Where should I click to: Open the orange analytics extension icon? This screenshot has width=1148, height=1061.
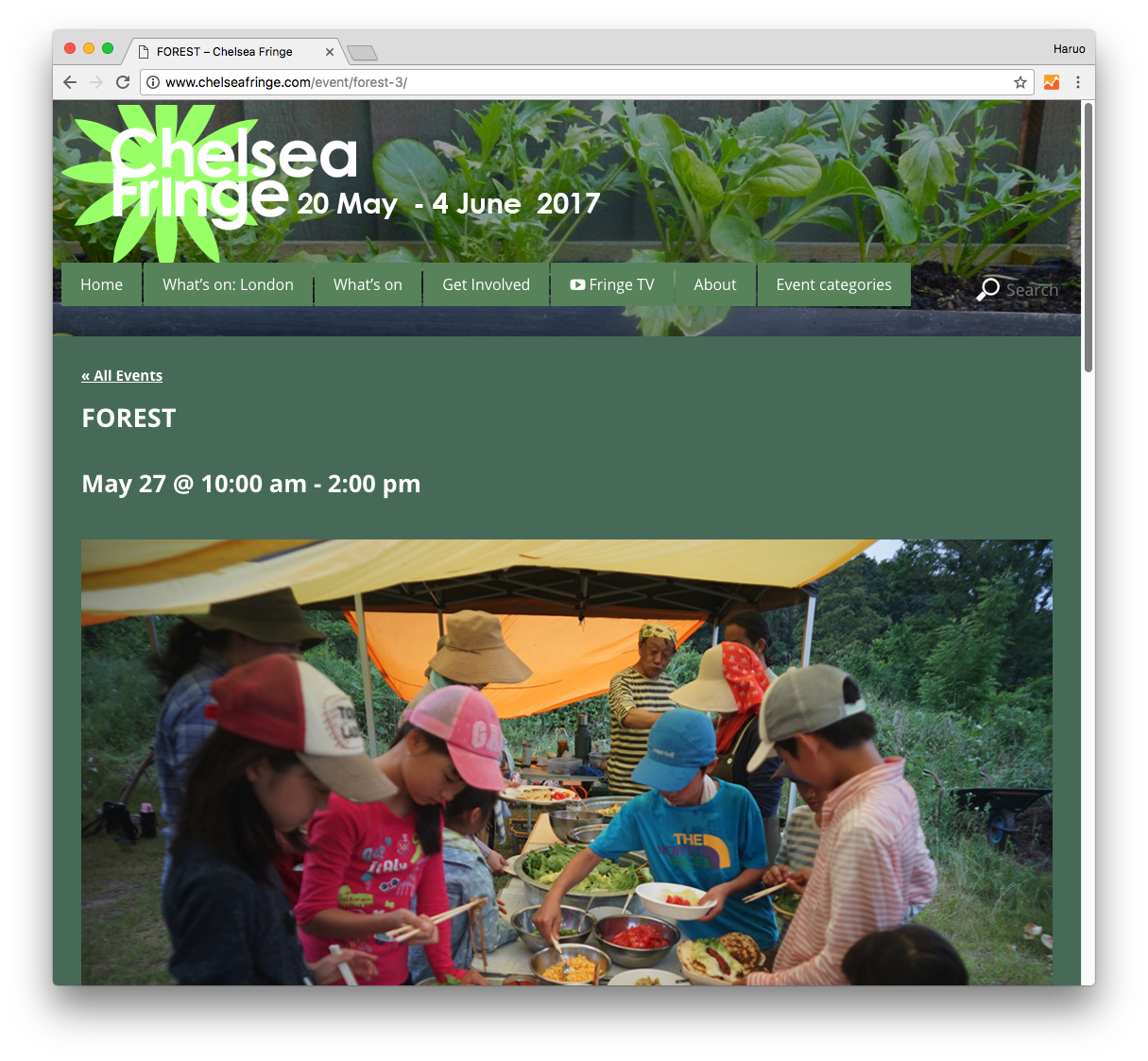pos(1052,82)
